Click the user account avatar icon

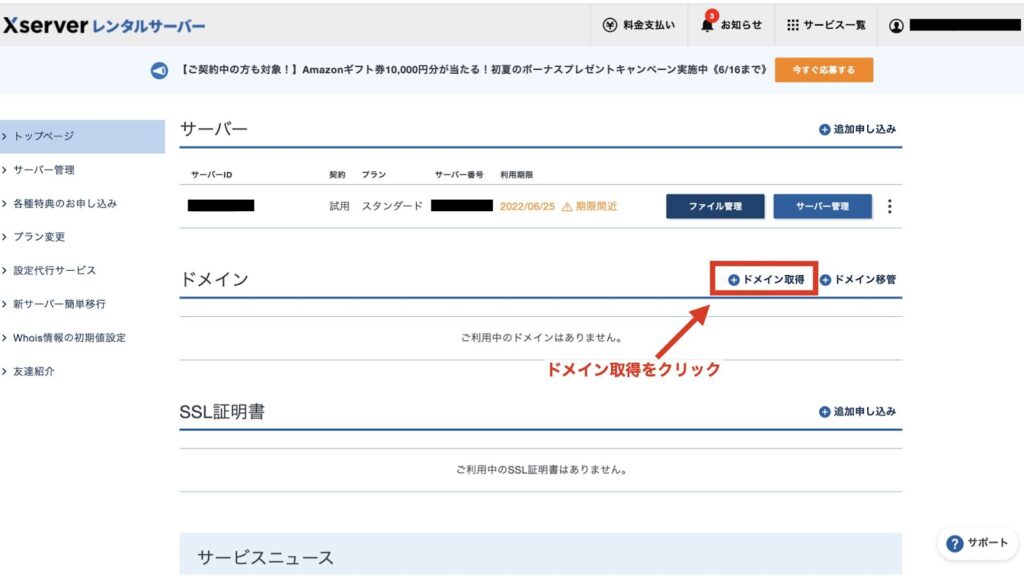(896, 25)
